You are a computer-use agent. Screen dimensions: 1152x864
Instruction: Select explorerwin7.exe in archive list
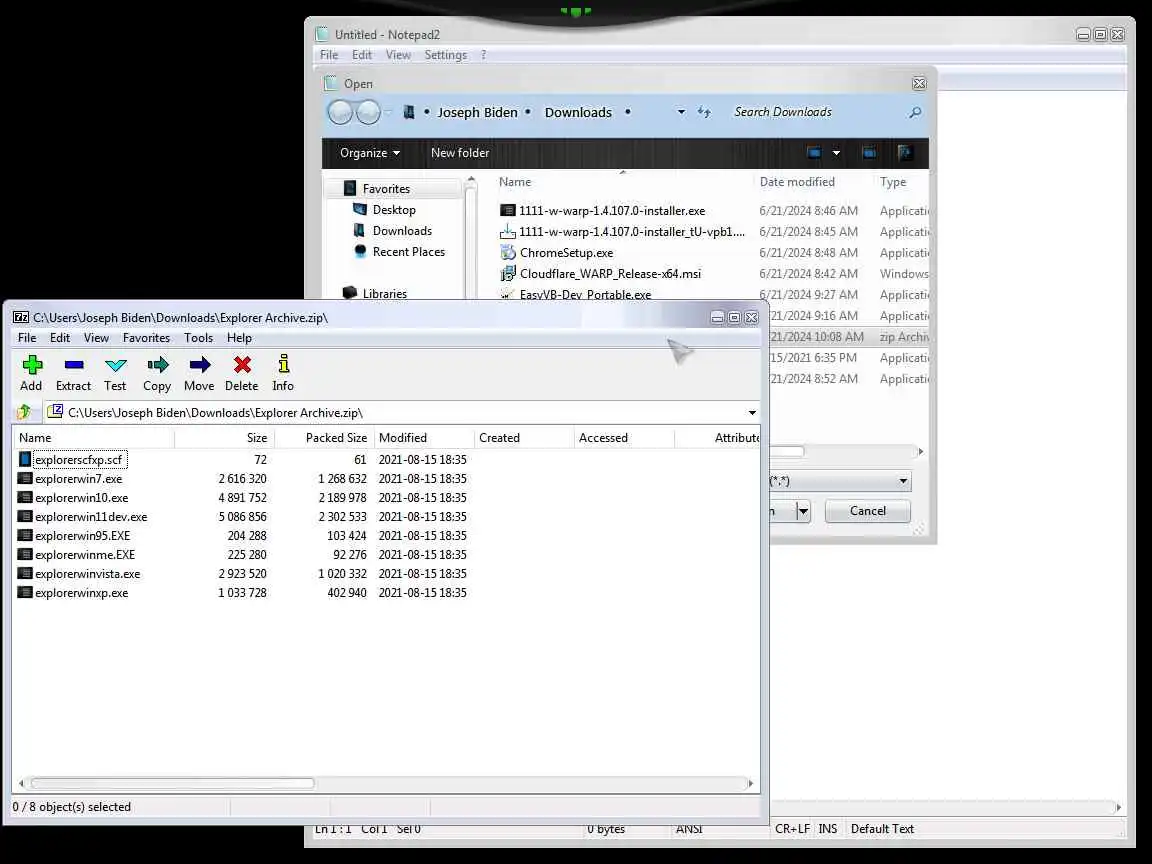[x=79, y=479]
